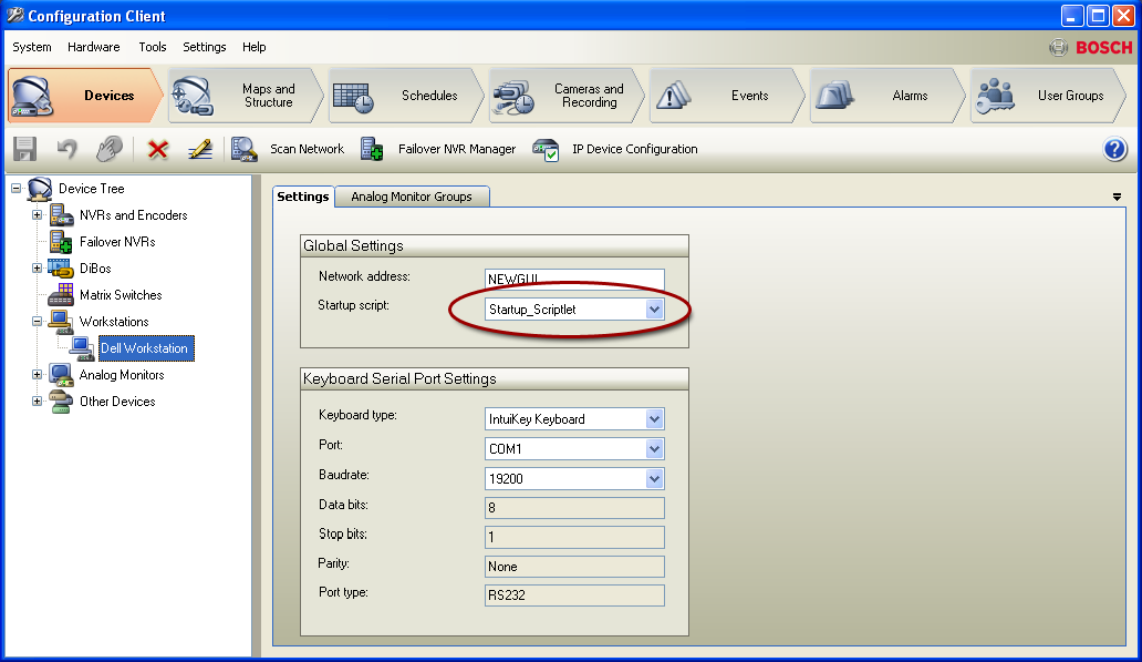Open the Keyboard type dropdown
This screenshot has width=1142, height=662.
coord(655,419)
